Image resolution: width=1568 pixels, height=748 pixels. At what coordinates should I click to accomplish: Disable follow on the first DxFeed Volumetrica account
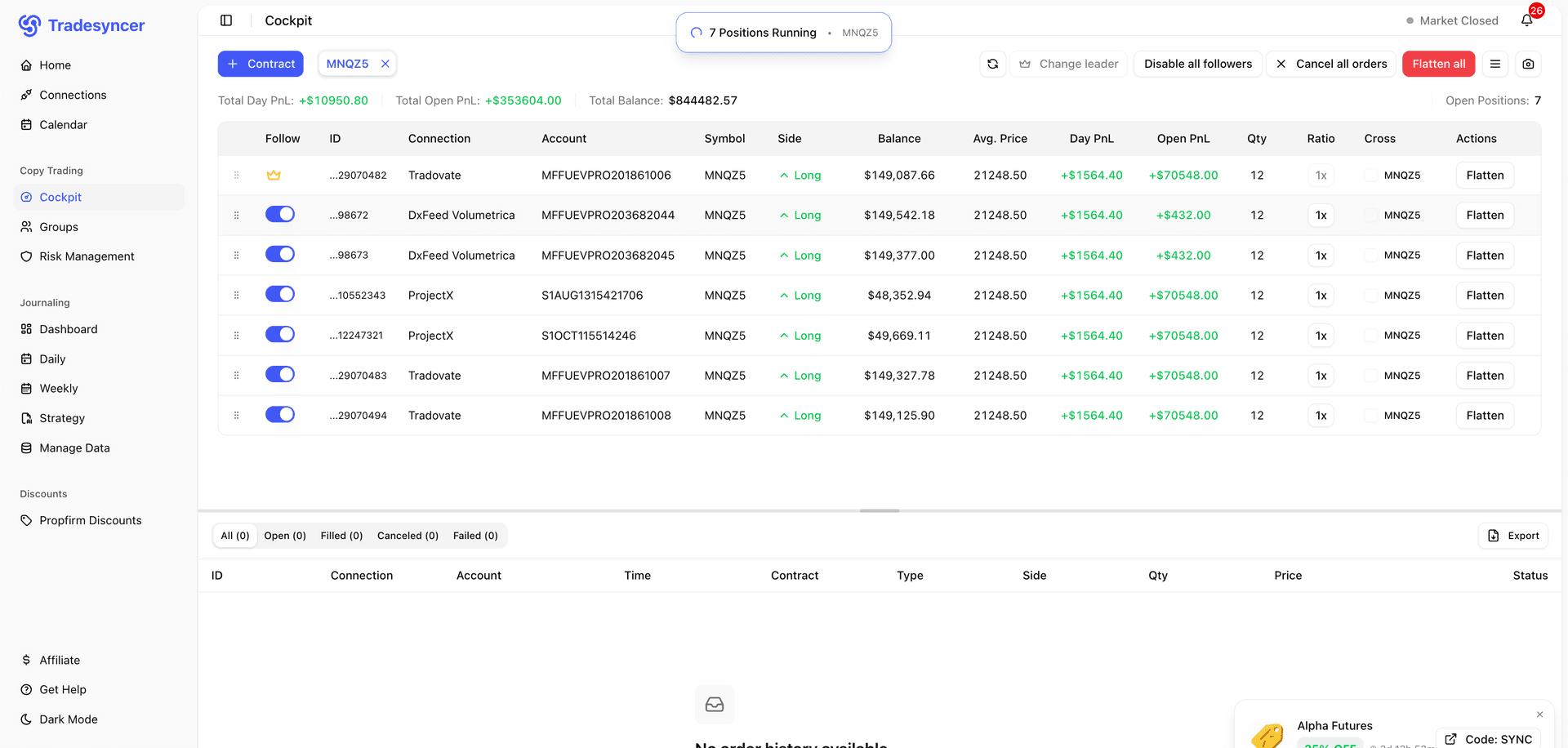click(280, 213)
